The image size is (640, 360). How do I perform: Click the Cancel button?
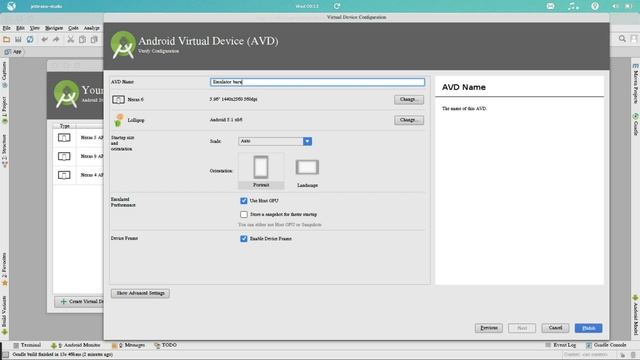click(555, 328)
